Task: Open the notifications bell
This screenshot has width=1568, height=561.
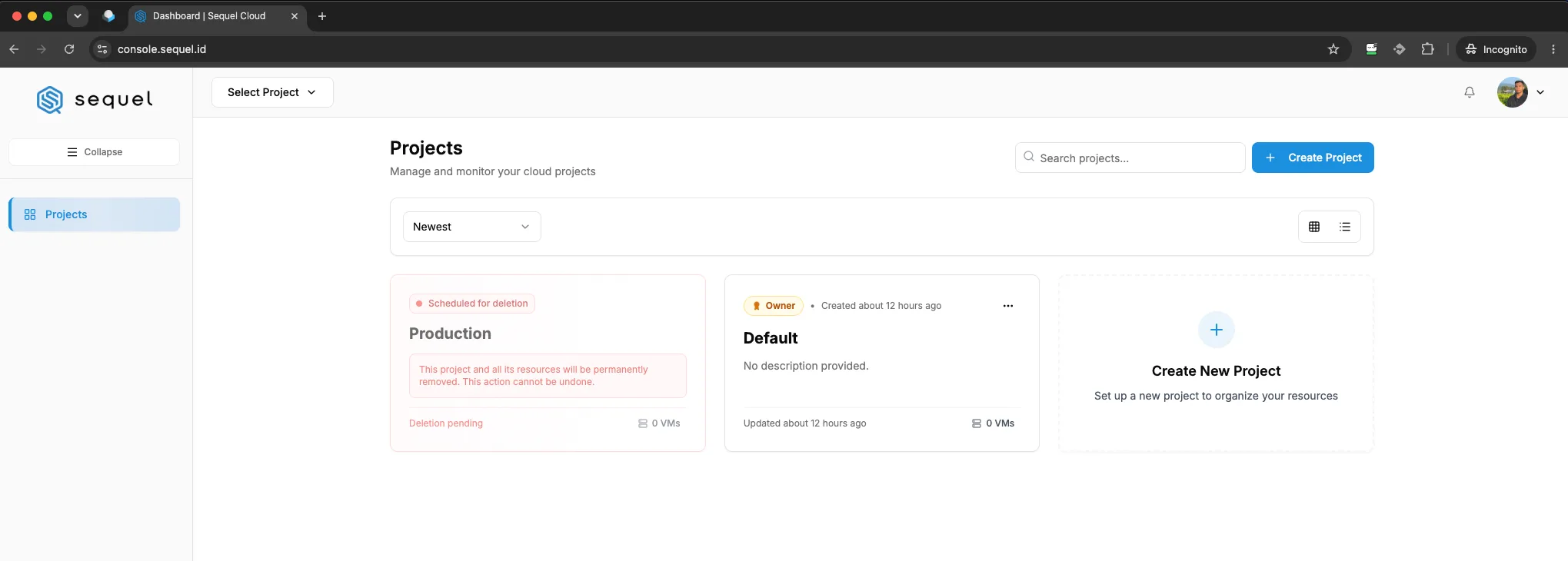Action: (1470, 92)
